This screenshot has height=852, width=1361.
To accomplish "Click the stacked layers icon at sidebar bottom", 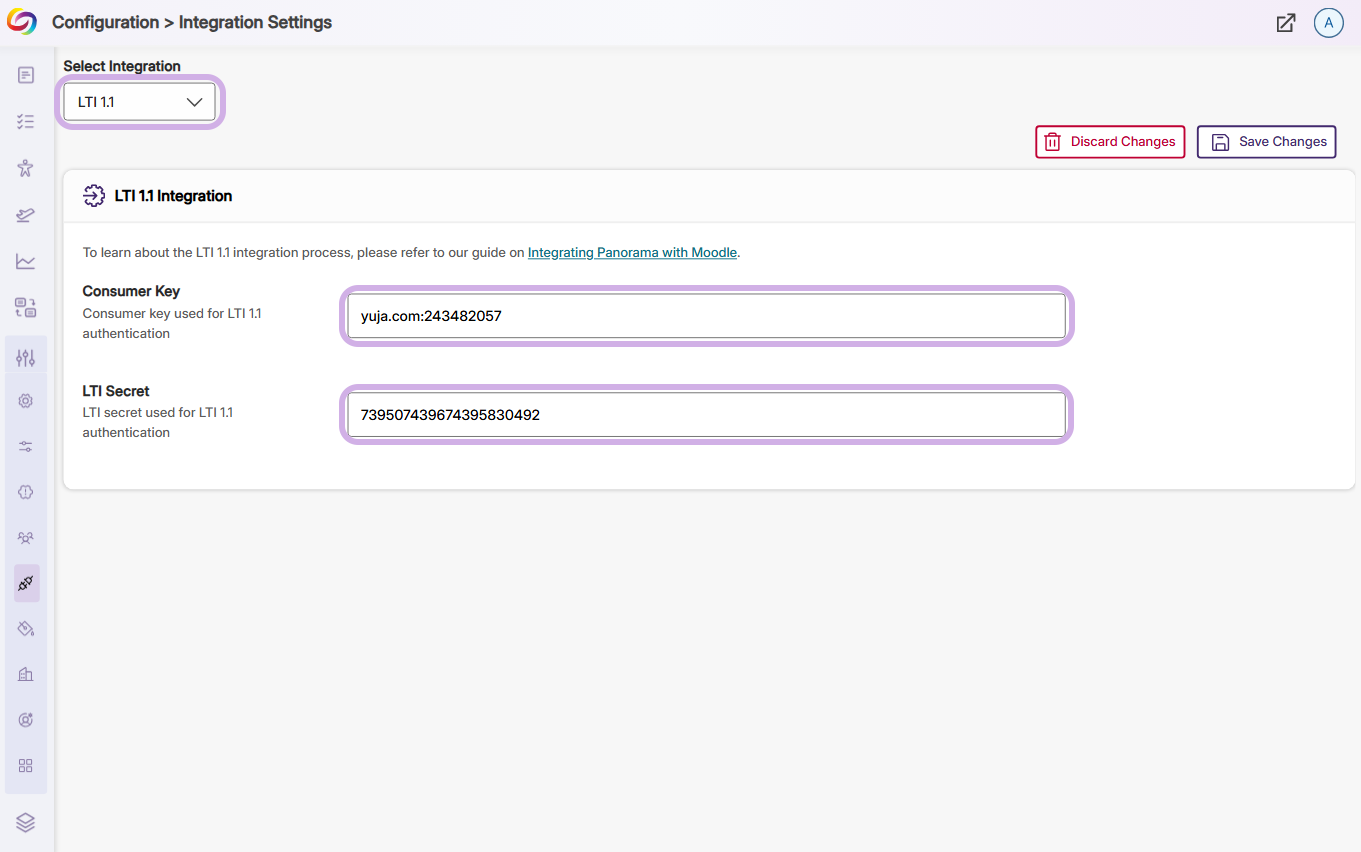I will (26, 822).
